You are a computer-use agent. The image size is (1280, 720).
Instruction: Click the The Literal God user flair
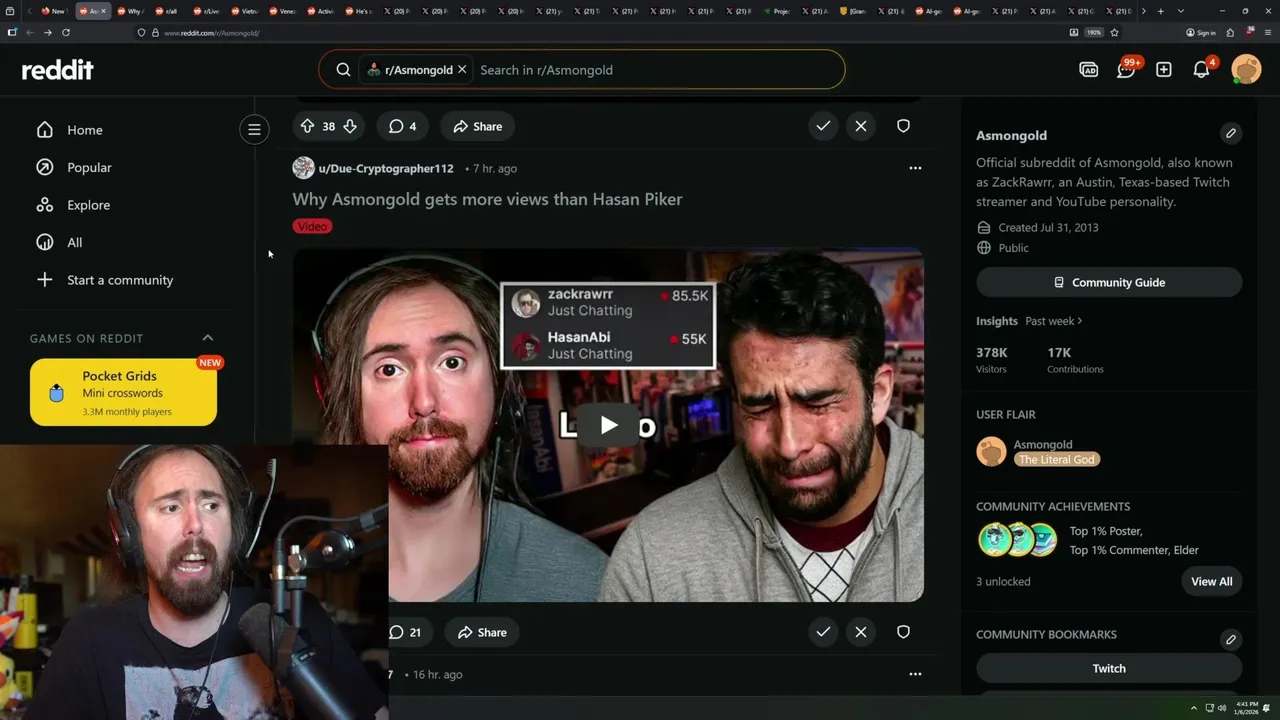tap(1057, 459)
